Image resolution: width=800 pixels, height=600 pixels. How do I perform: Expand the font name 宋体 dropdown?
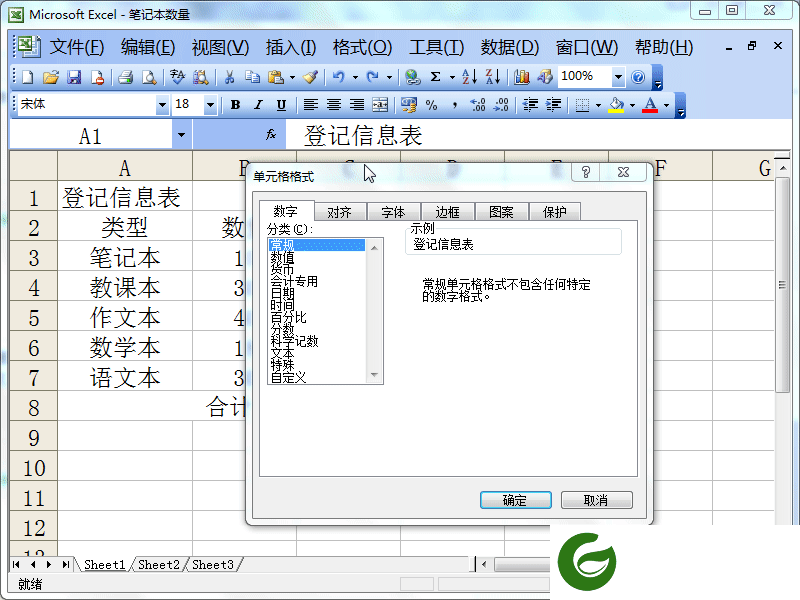point(162,105)
